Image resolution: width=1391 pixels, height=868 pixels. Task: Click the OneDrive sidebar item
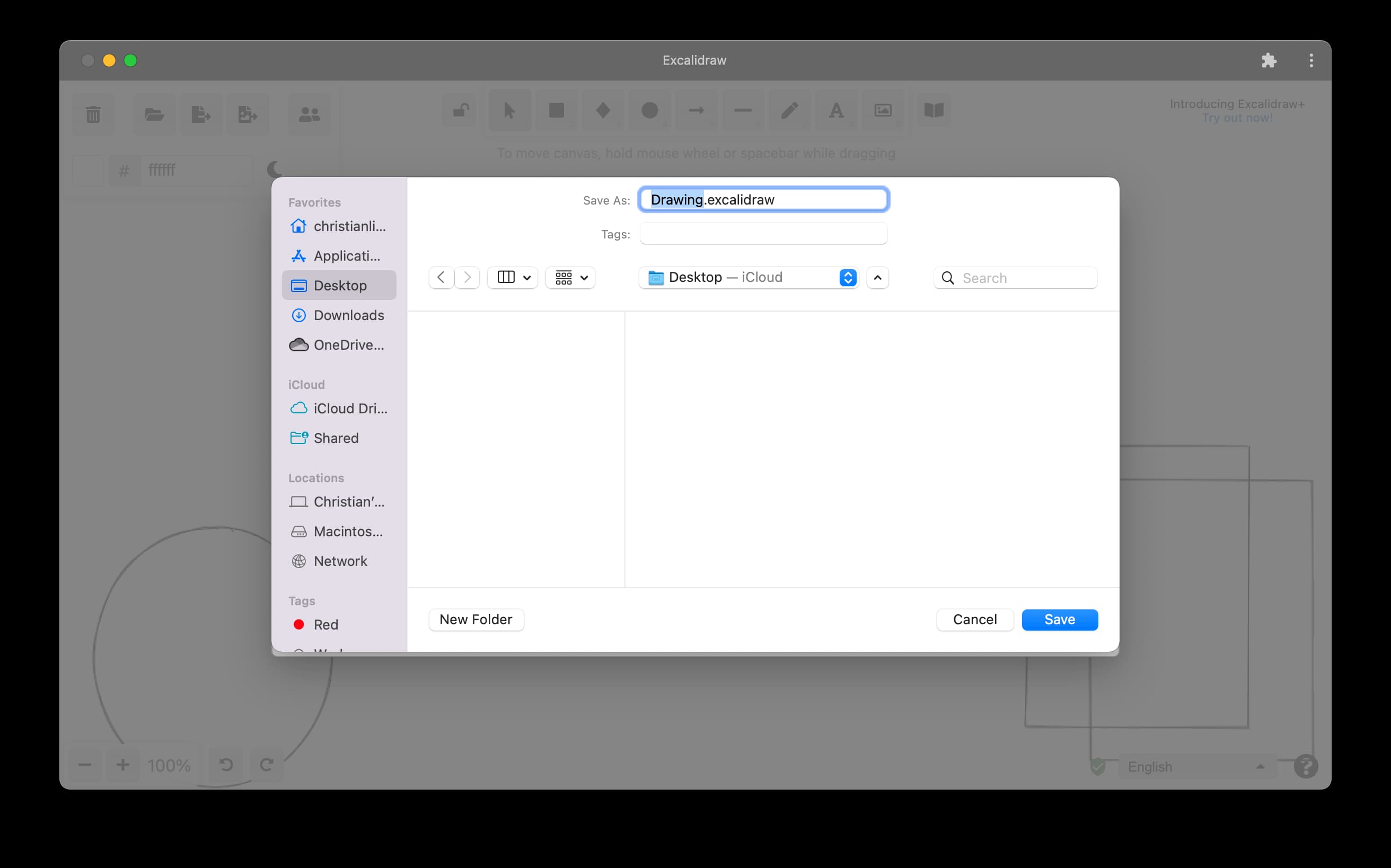click(x=348, y=345)
